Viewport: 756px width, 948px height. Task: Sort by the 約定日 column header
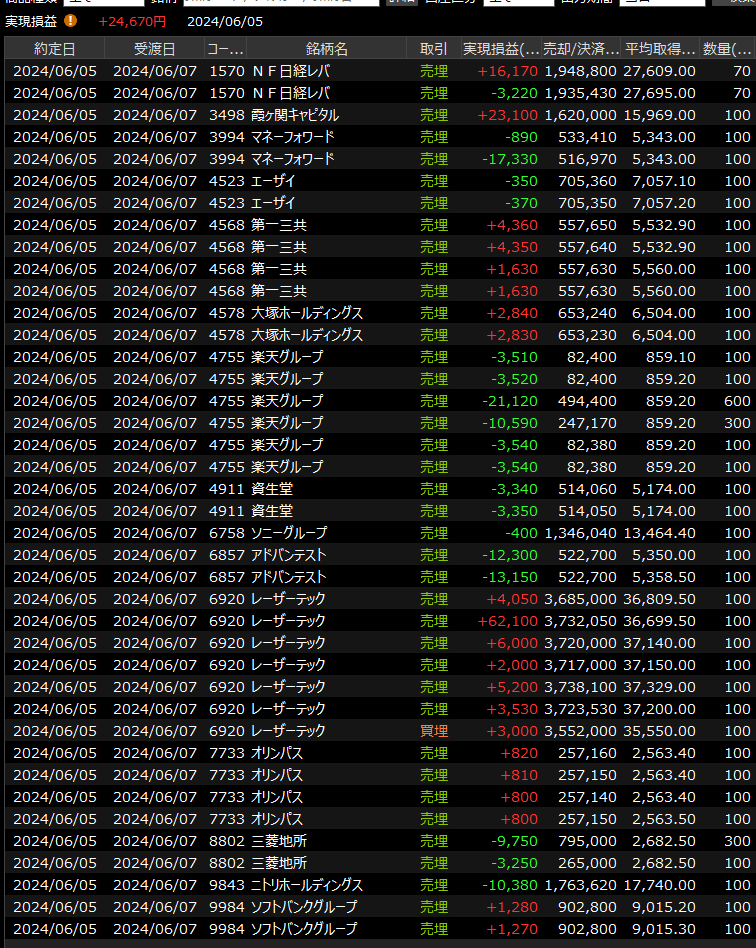54,49
